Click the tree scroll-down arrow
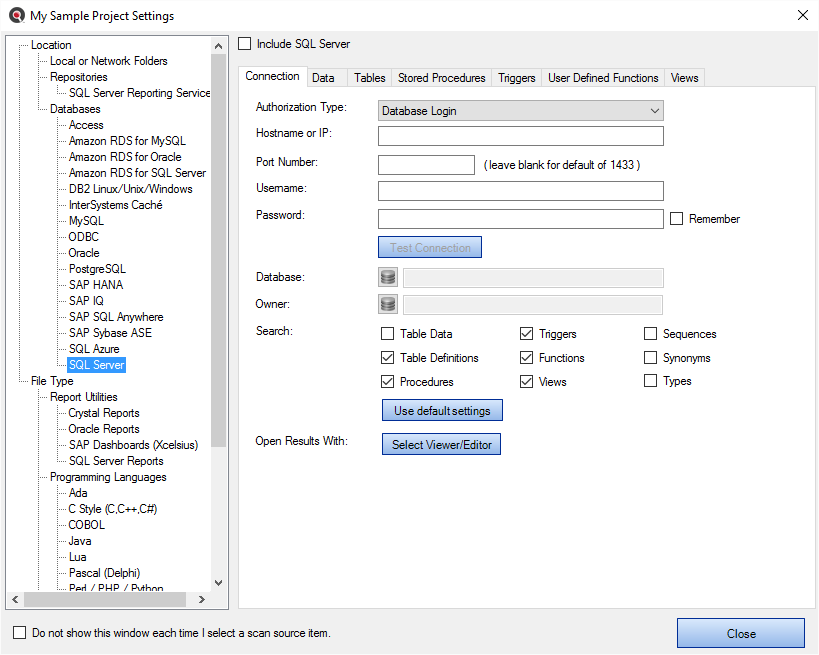The width and height of the screenshot is (819, 655). click(x=219, y=583)
